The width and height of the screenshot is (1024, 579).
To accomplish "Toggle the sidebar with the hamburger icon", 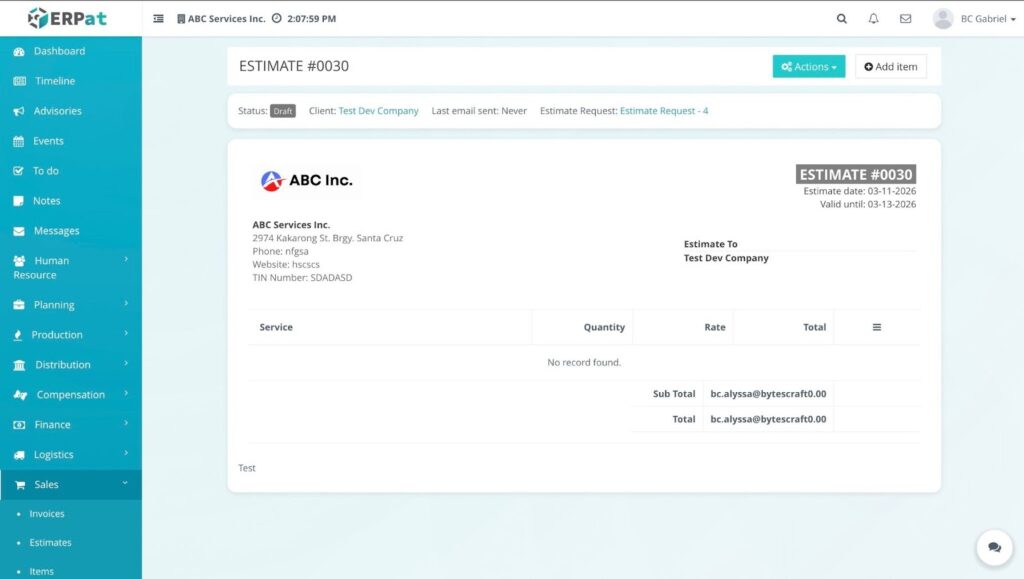I will point(159,19).
